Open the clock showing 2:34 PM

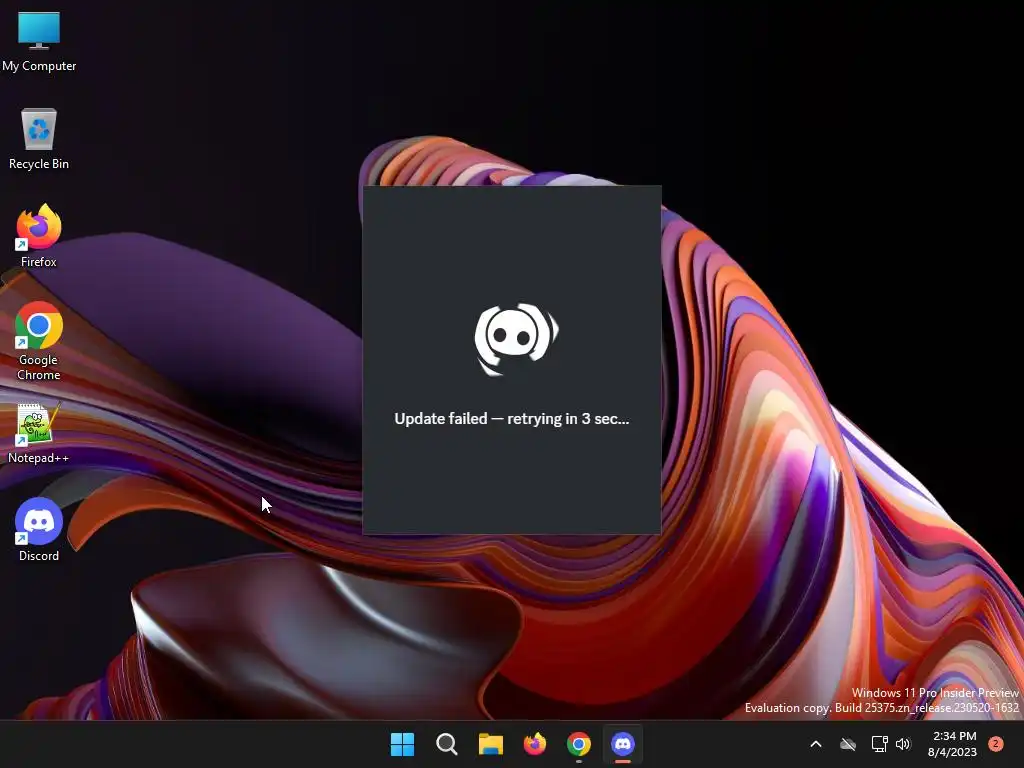click(x=952, y=744)
